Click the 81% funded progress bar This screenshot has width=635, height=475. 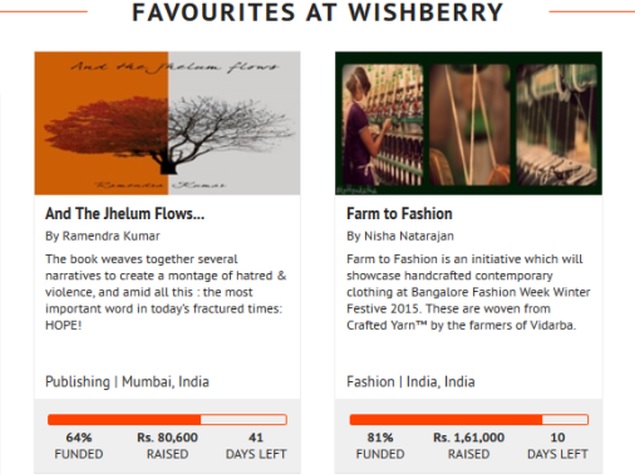click(469, 420)
